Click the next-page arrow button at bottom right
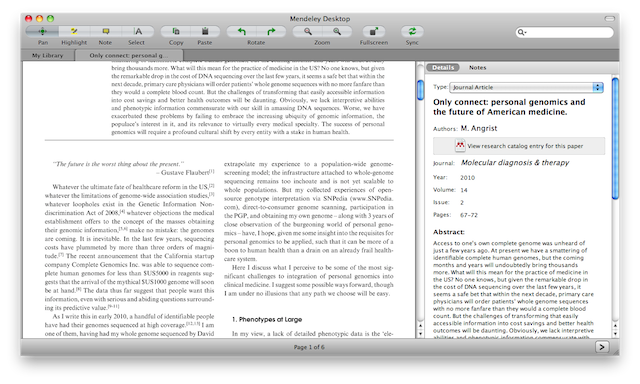Screen dimensions: 640x384 coord(602,347)
